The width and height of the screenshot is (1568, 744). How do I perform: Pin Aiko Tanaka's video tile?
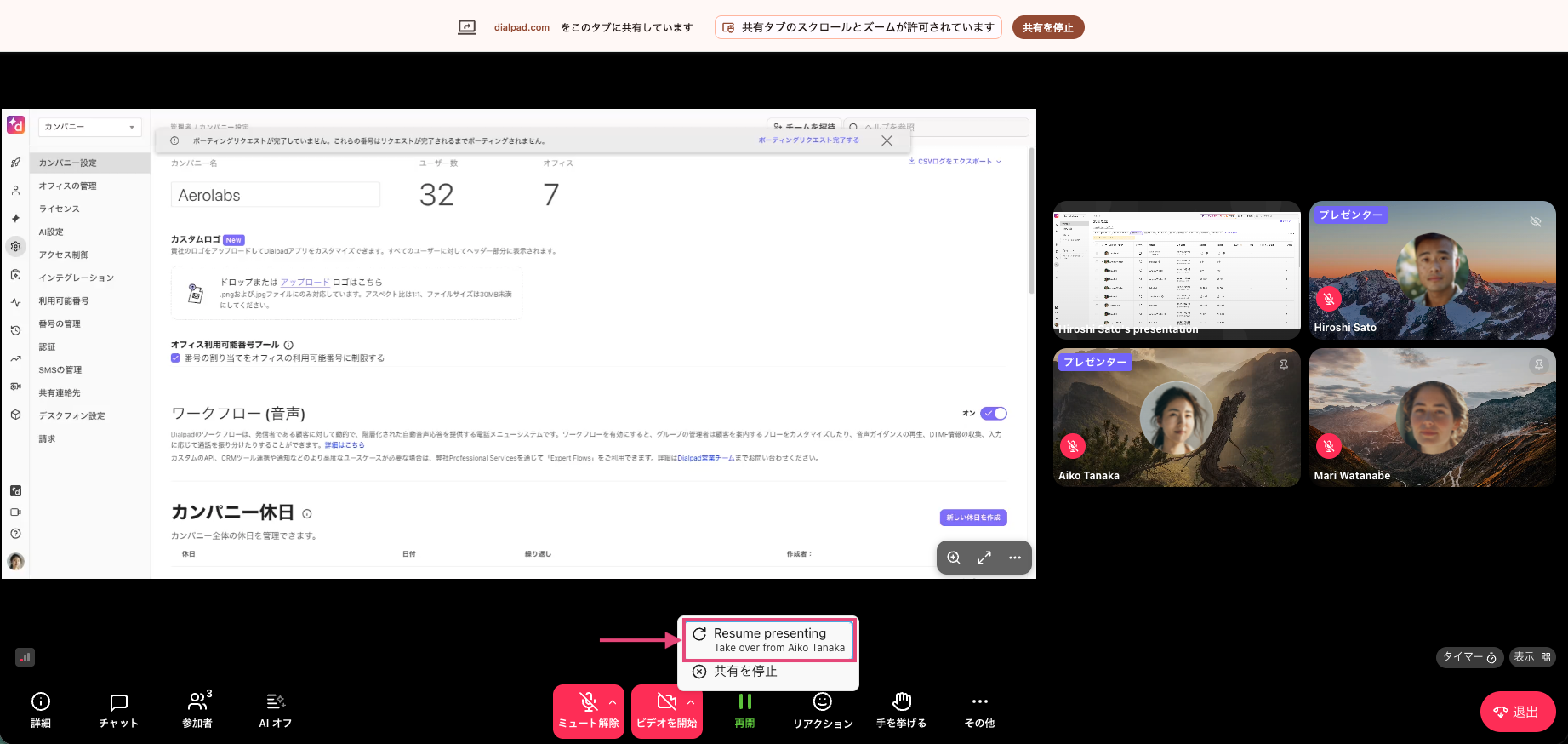[x=1284, y=364]
